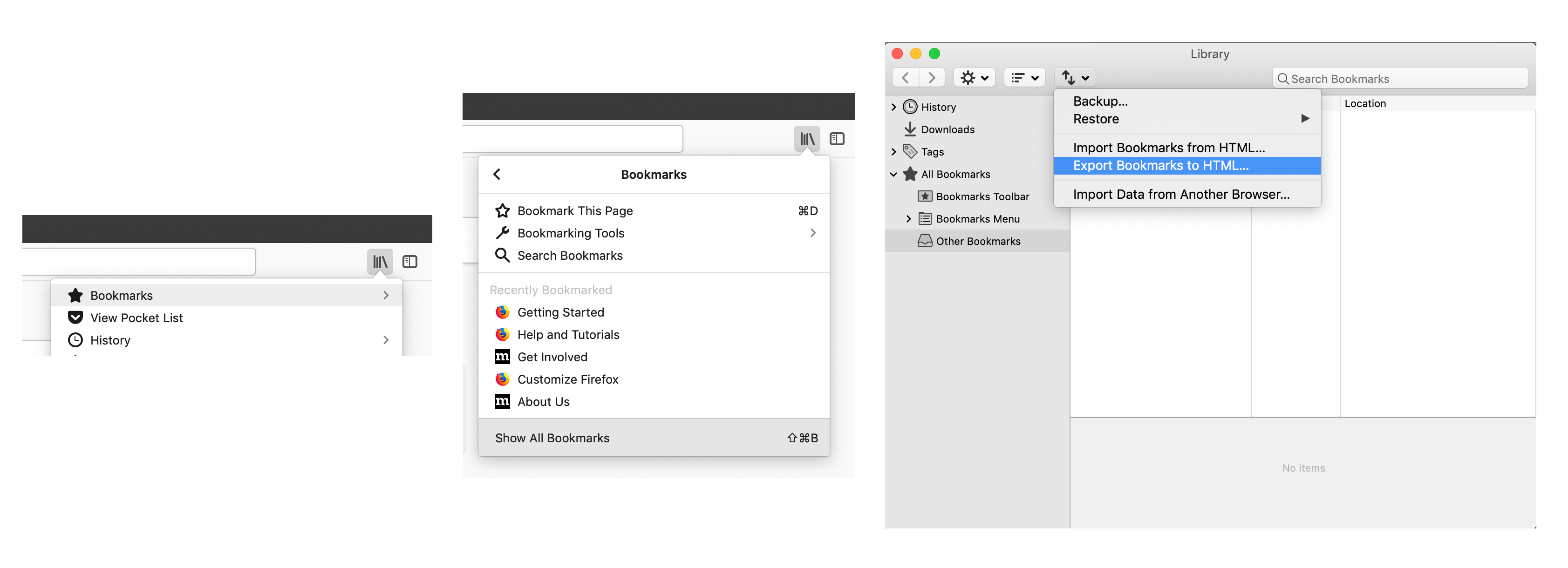The width and height of the screenshot is (1568, 568).
Task: Collapse All Bookmarks tree node
Action: pos(894,175)
